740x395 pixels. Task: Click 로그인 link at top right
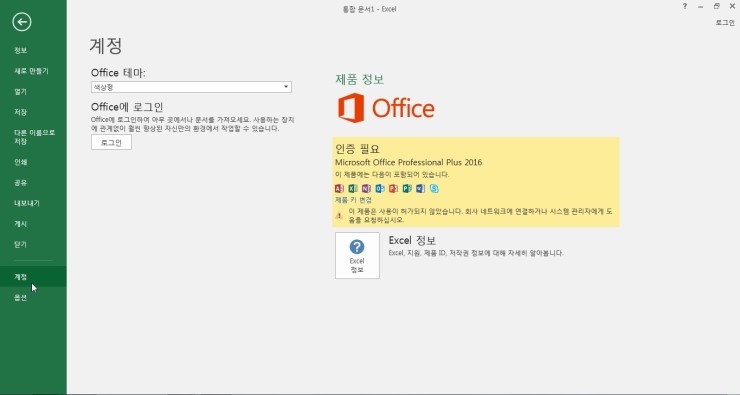click(x=725, y=23)
